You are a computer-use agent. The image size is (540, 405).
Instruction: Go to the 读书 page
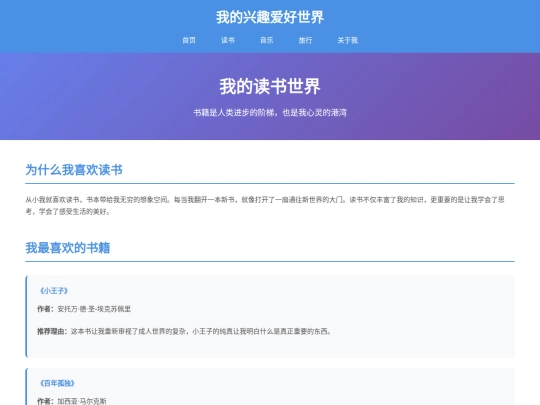pos(228,40)
